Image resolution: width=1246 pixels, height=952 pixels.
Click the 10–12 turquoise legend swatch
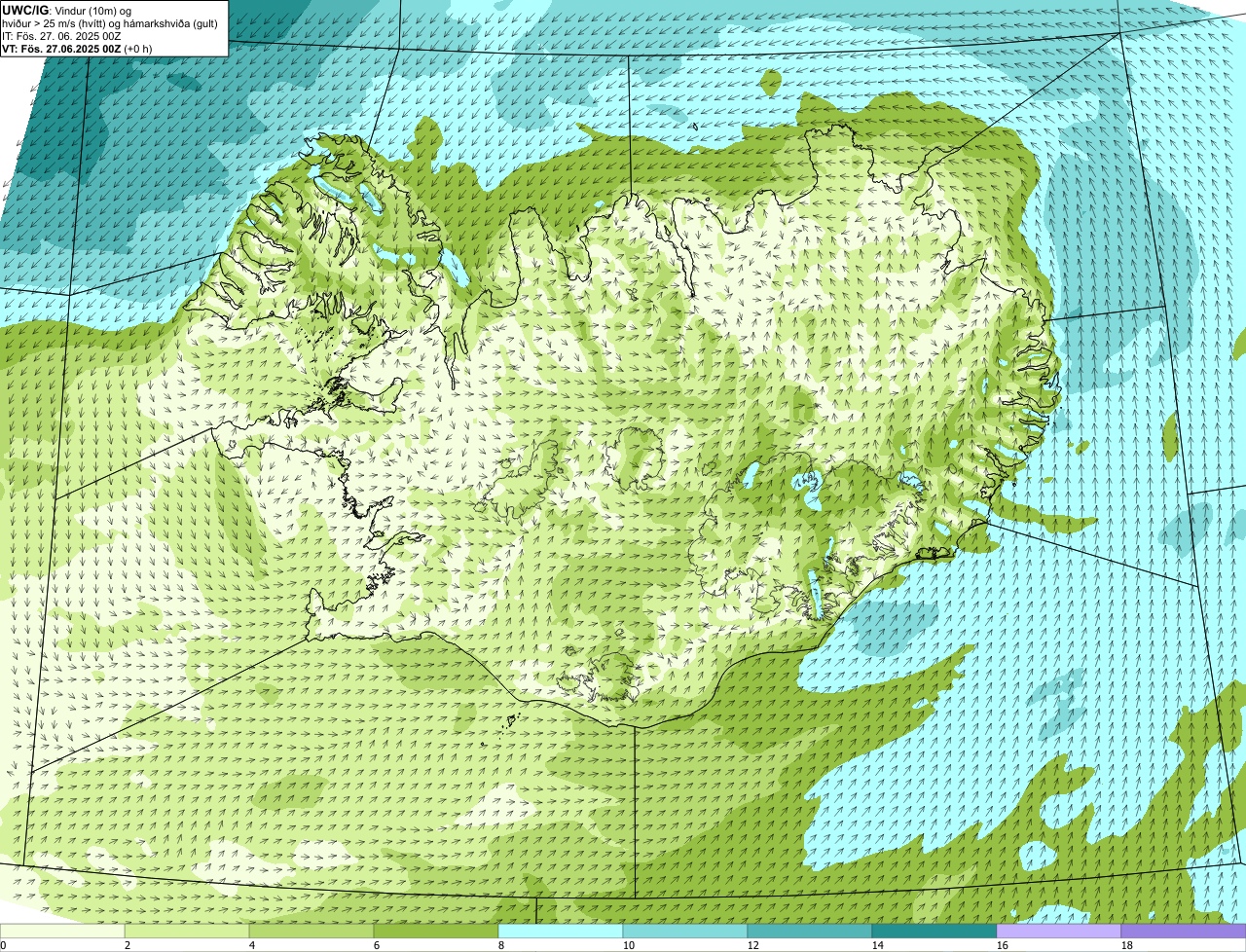(x=685, y=932)
